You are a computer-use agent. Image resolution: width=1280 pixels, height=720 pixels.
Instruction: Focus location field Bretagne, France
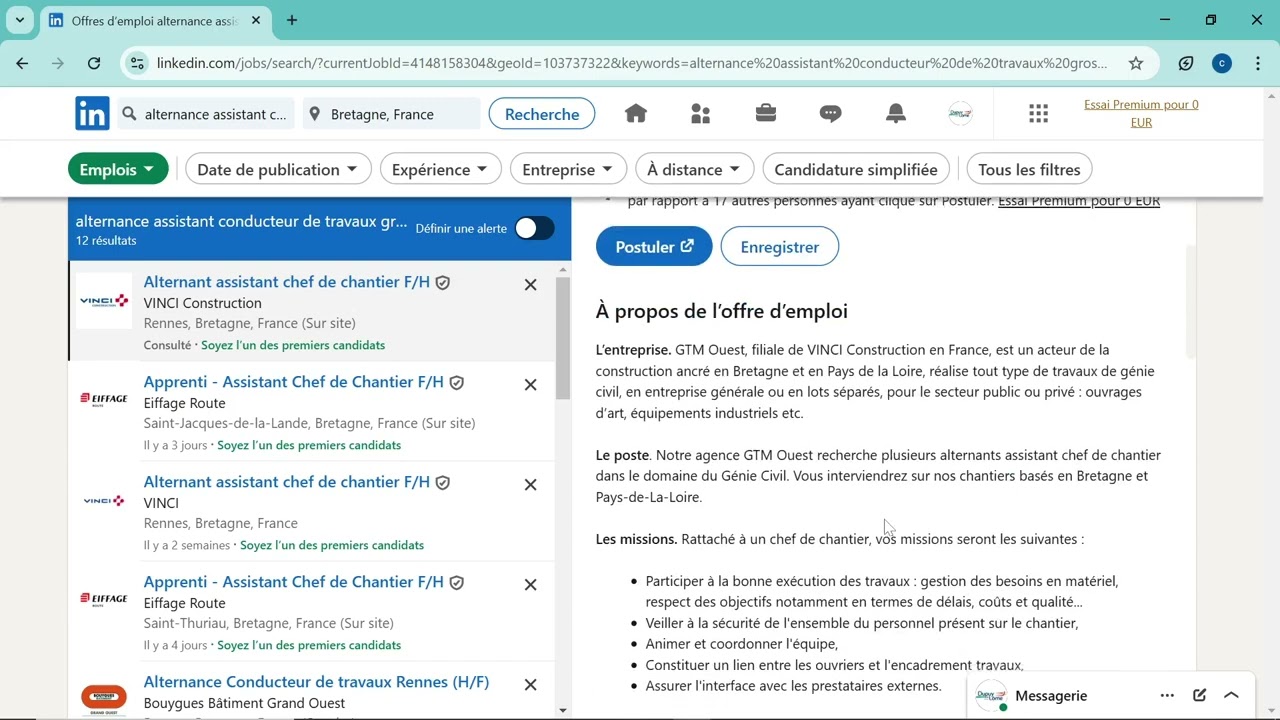point(391,114)
